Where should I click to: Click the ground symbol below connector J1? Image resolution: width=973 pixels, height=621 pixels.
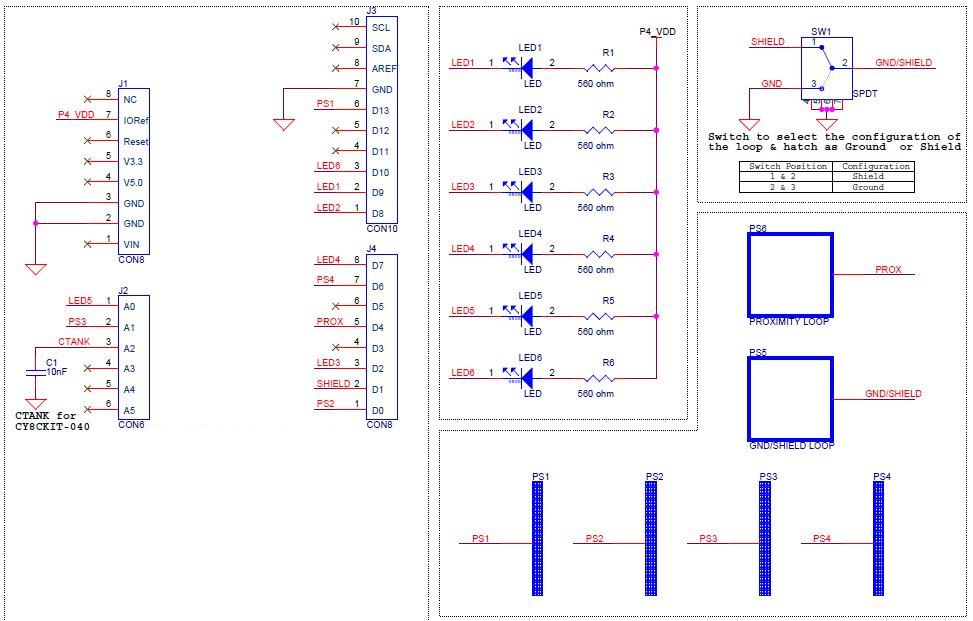[36, 267]
